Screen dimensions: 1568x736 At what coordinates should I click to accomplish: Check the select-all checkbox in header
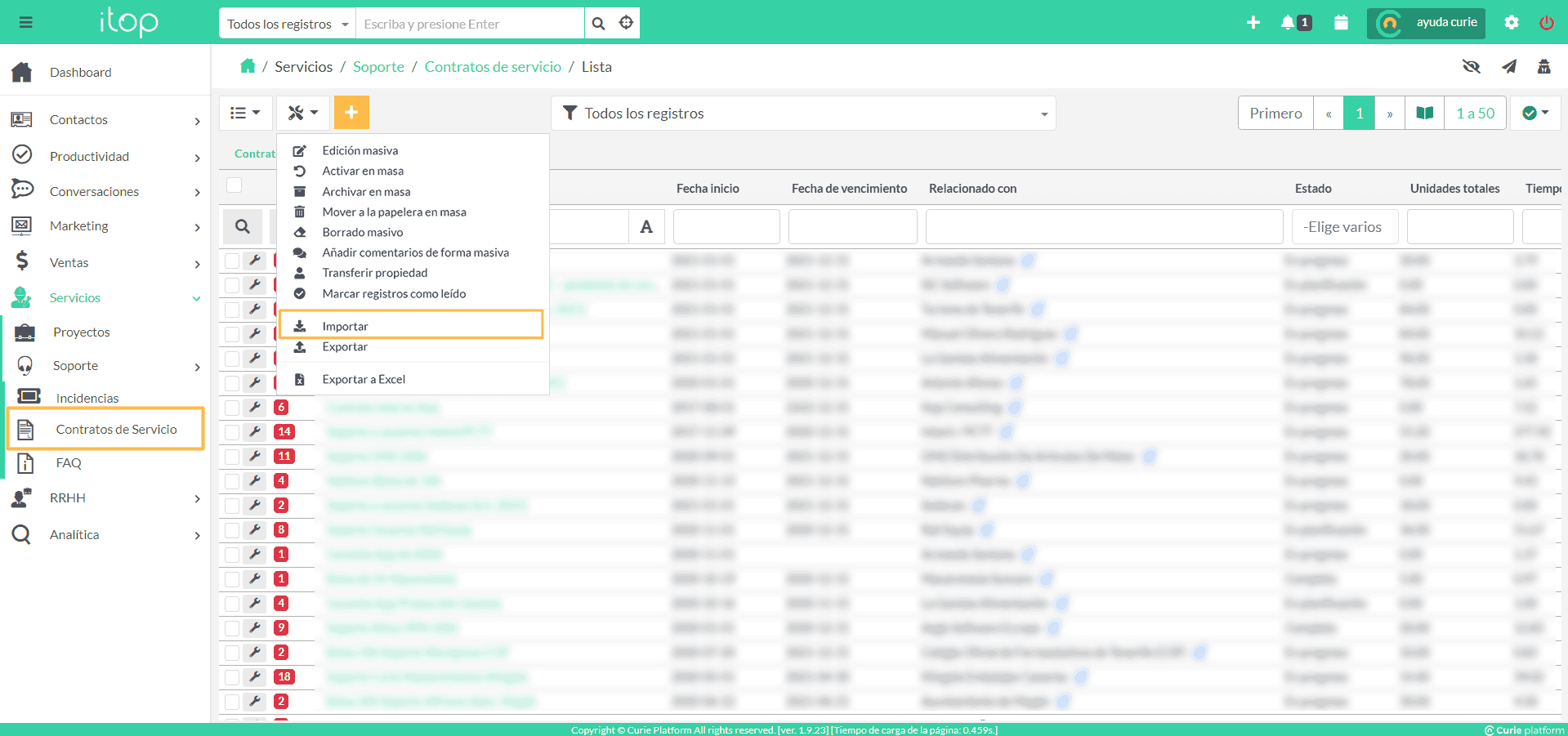[235, 185]
